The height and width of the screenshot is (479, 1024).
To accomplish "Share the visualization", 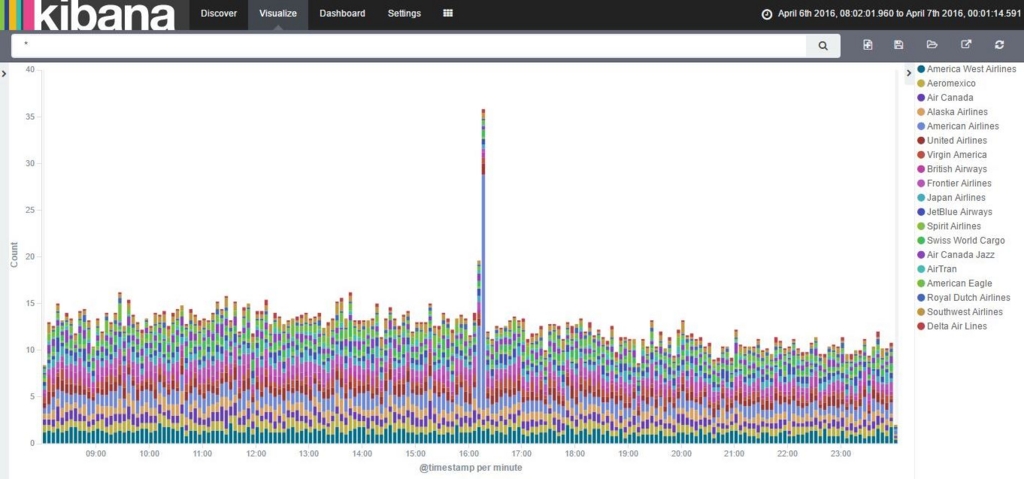I will 966,45.
